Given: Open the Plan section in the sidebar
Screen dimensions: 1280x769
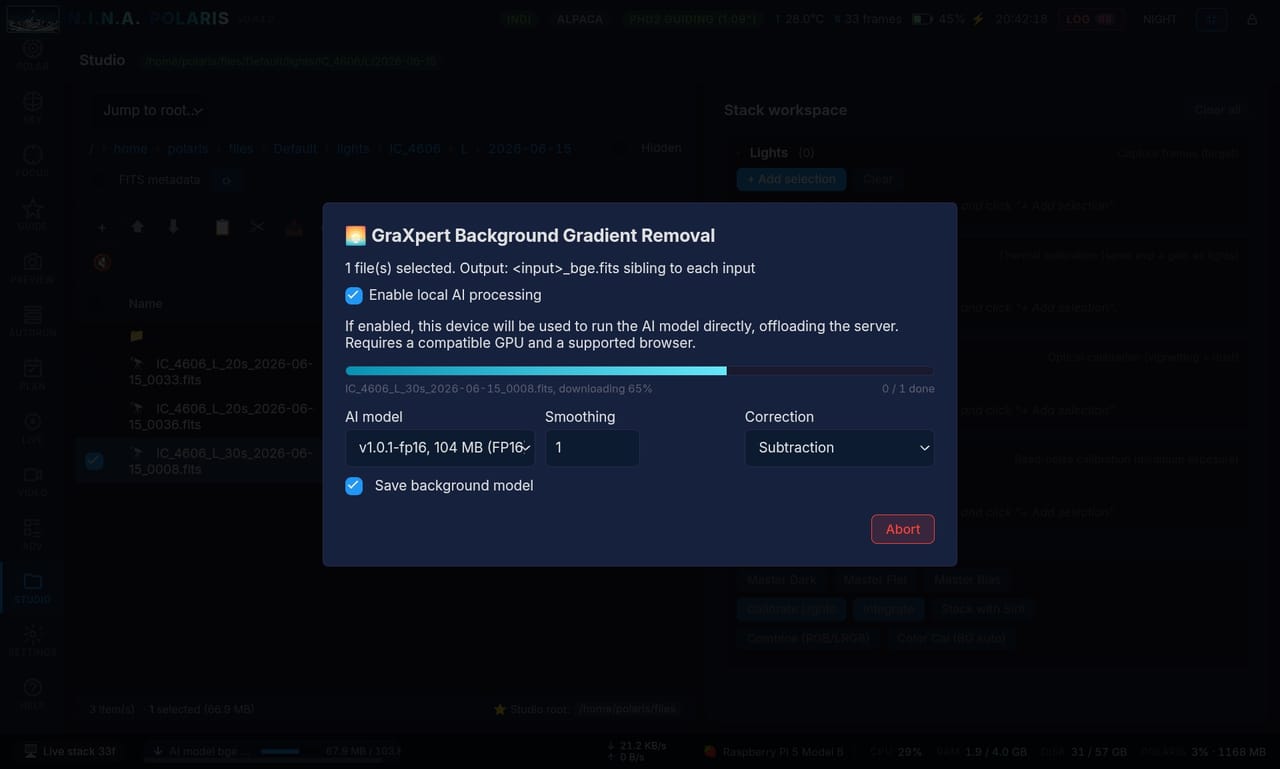Looking at the screenshot, I should pyautogui.click(x=32, y=374).
